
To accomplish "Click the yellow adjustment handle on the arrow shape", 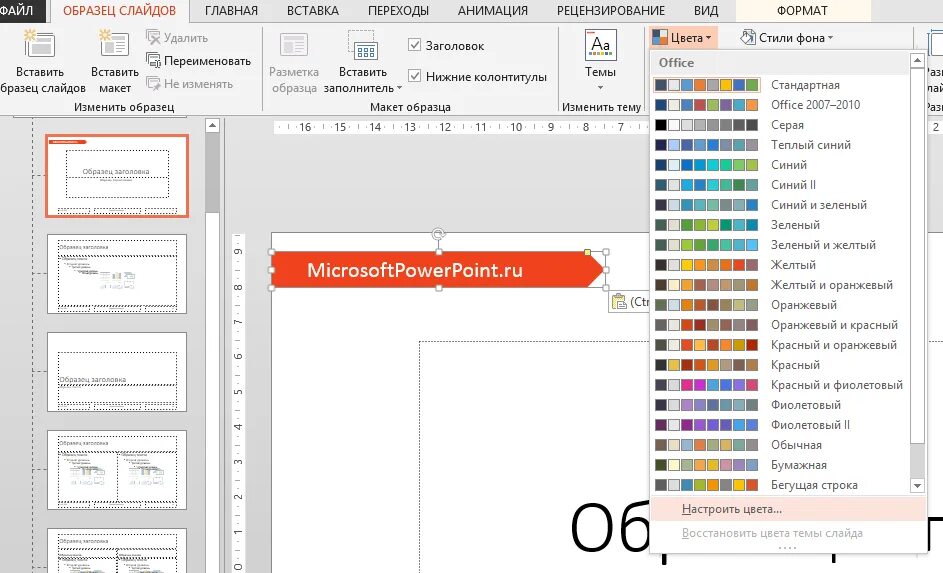I will point(588,253).
